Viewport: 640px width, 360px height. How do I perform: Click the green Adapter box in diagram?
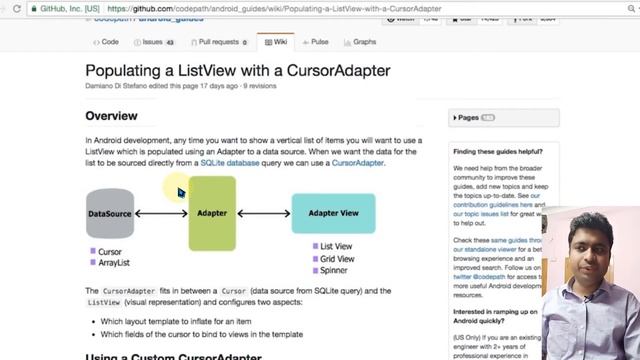[x=212, y=213]
